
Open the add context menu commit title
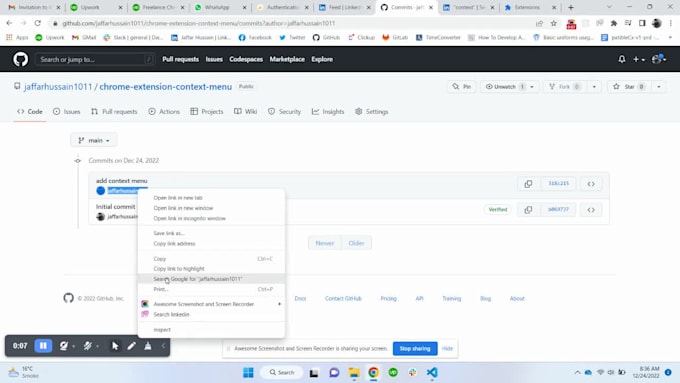point(121,180)
